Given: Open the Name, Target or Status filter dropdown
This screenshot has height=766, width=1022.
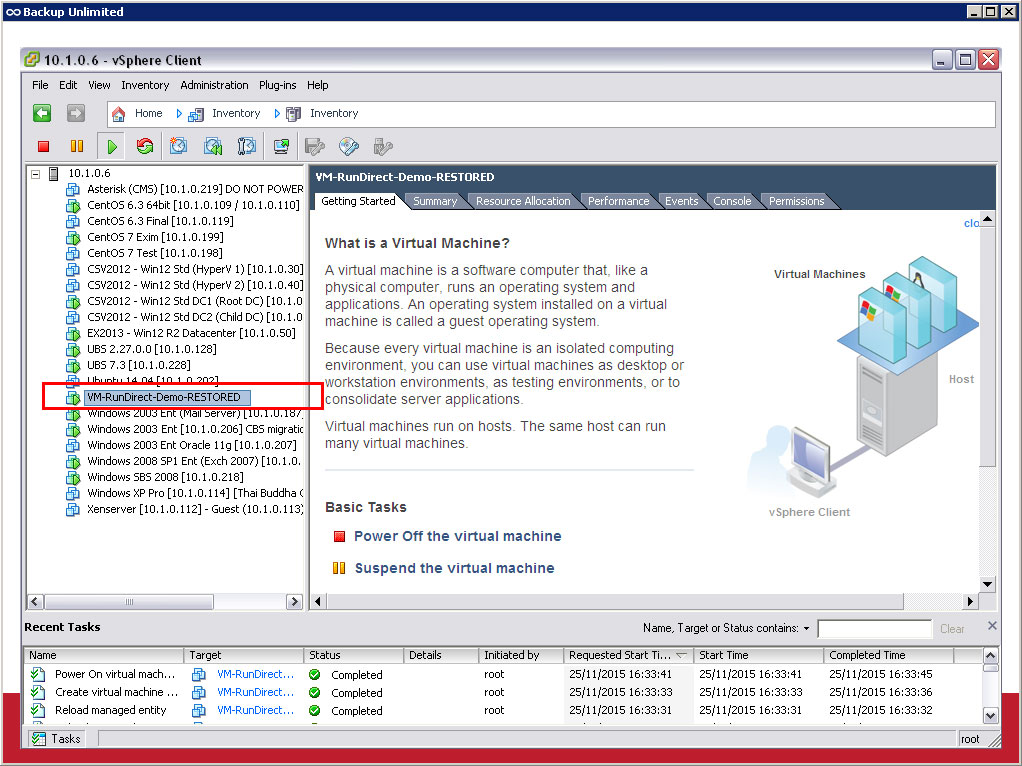Looking at the screenshot, I should [x=806, y=629].
